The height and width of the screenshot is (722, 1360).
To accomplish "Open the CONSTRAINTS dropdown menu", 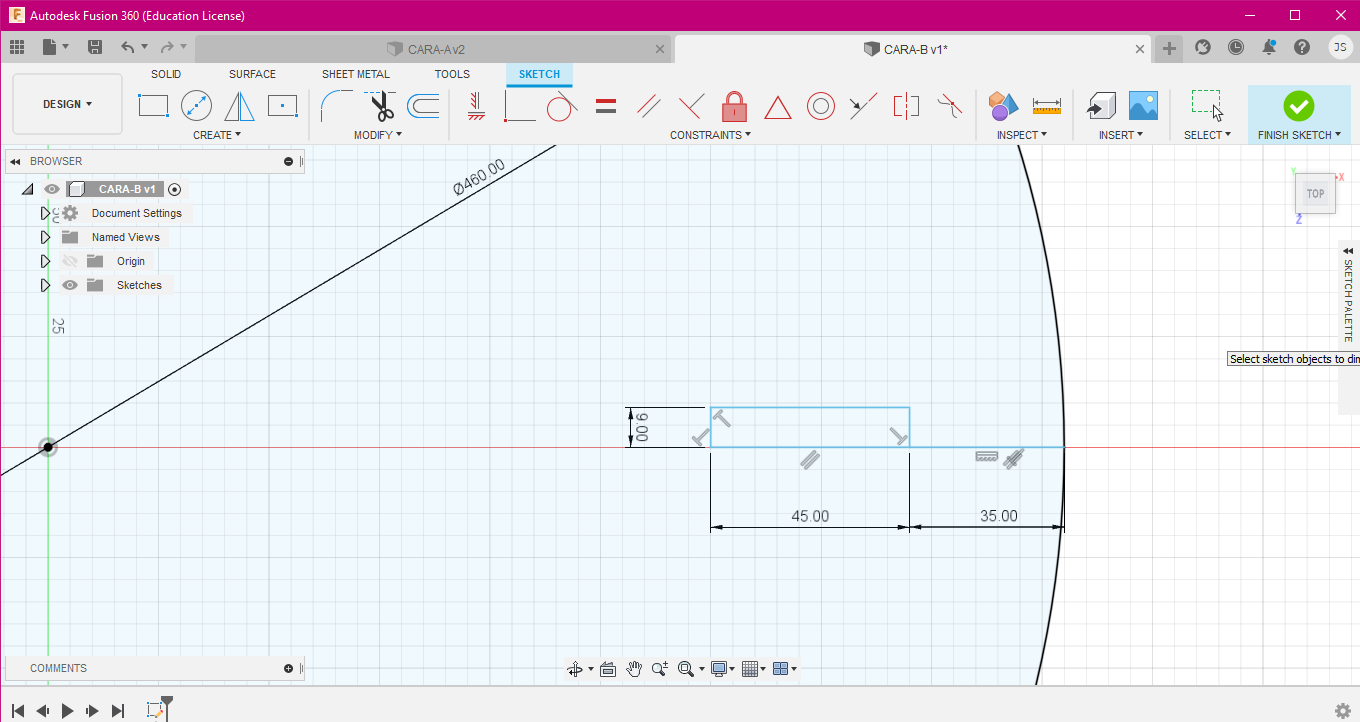I will (x=711, y=135).
